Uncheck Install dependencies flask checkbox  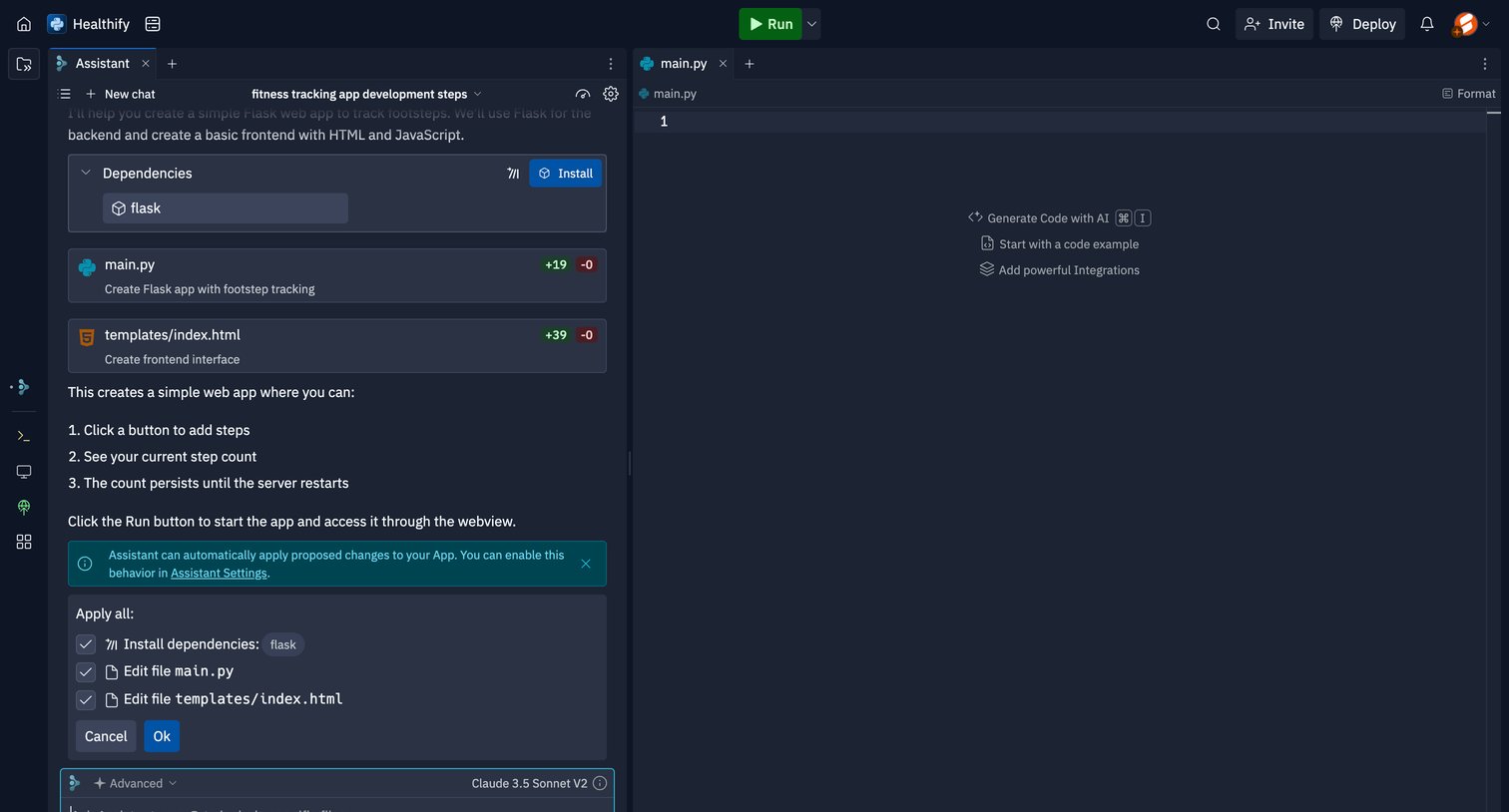(x=86, y=644)
